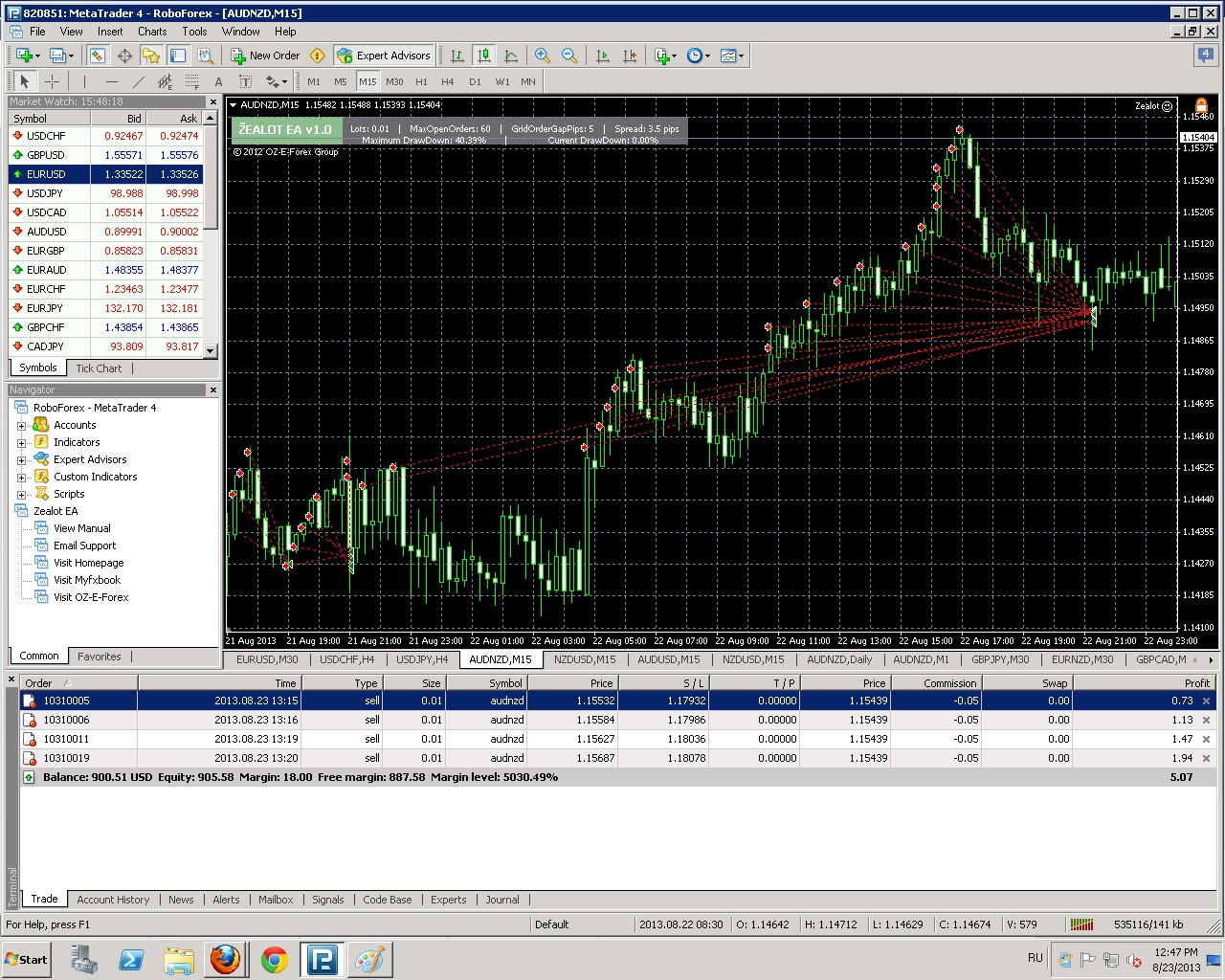Image resolution: width=1225 pixels, height=980 pixels.
Task: Expand the Custom Indicators tree node
Action: click(x=22, y=478)
